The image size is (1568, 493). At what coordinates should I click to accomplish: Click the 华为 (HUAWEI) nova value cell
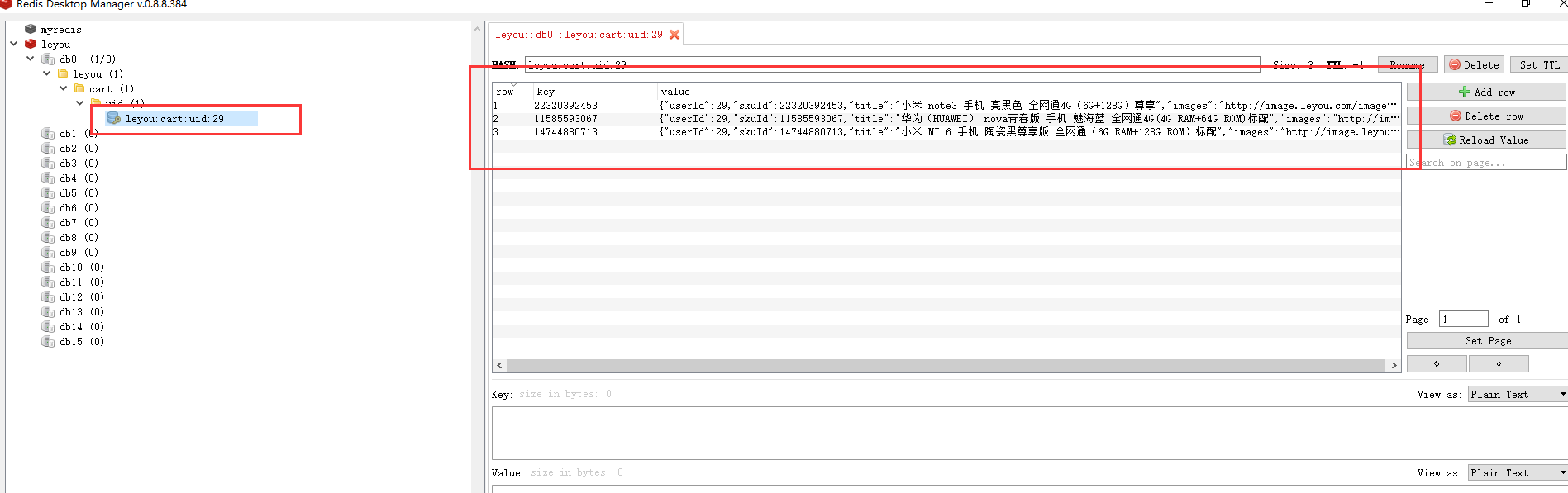[1028, 118]
